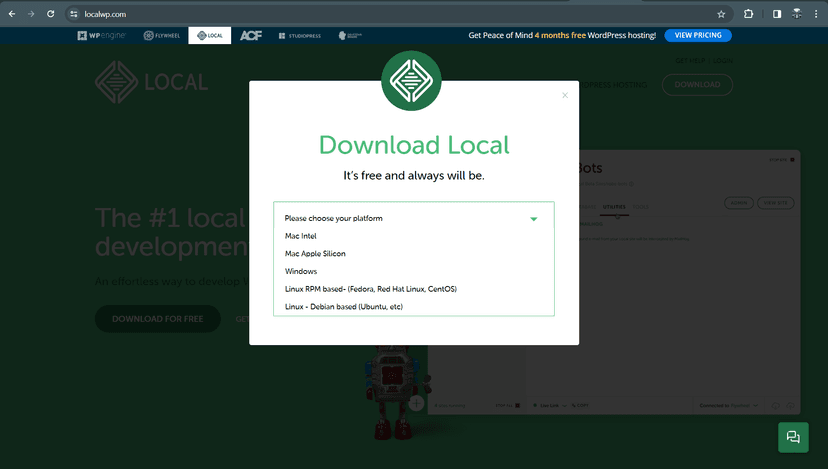The height and width of the screenshot is (469, 828).
Task: Choose Linux RPM based option
Action: (x=371, y=289)
